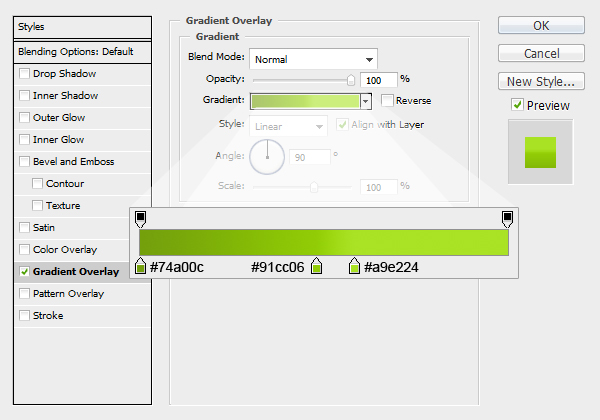This screenshot has height=420, width=600.
Task: Select the Outer Glow style entry
Action: pos(59,117)
